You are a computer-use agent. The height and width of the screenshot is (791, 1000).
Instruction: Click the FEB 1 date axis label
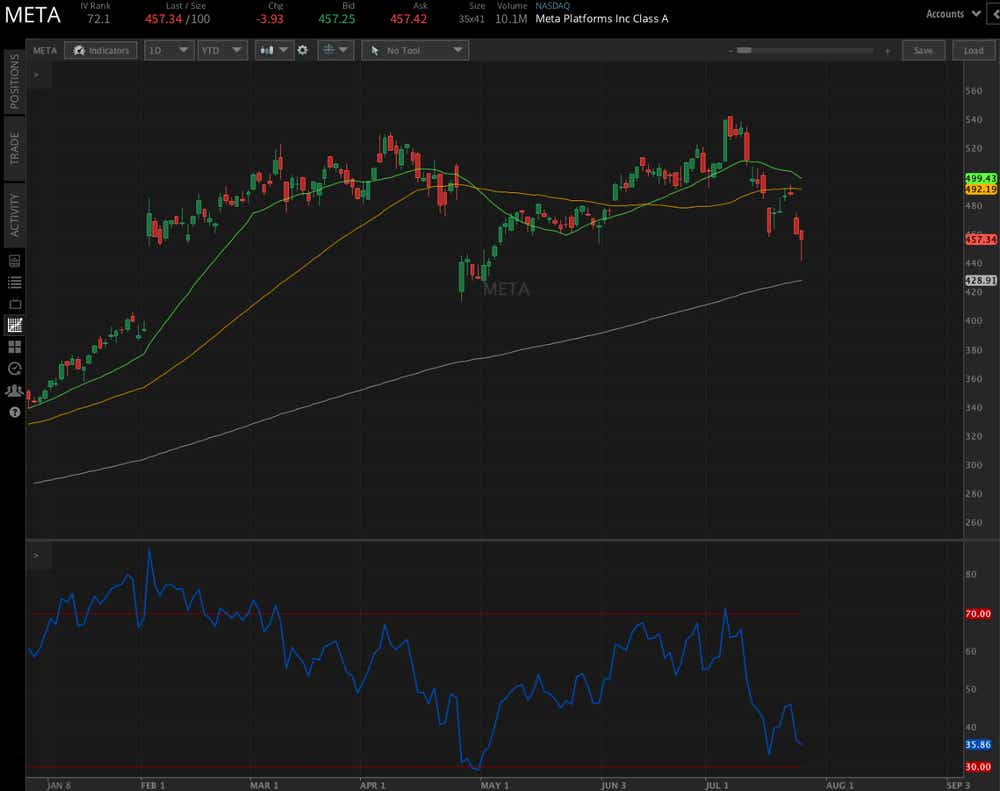coord(153,785)
